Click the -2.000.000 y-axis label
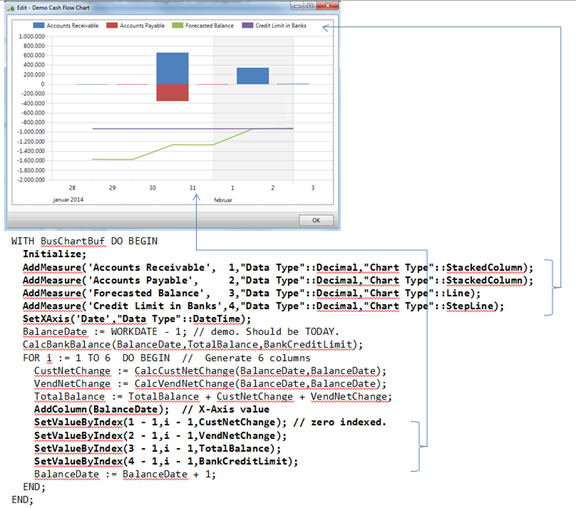This screenshot has height=508, width=576. pyautogui.click(x=31, y=180)
